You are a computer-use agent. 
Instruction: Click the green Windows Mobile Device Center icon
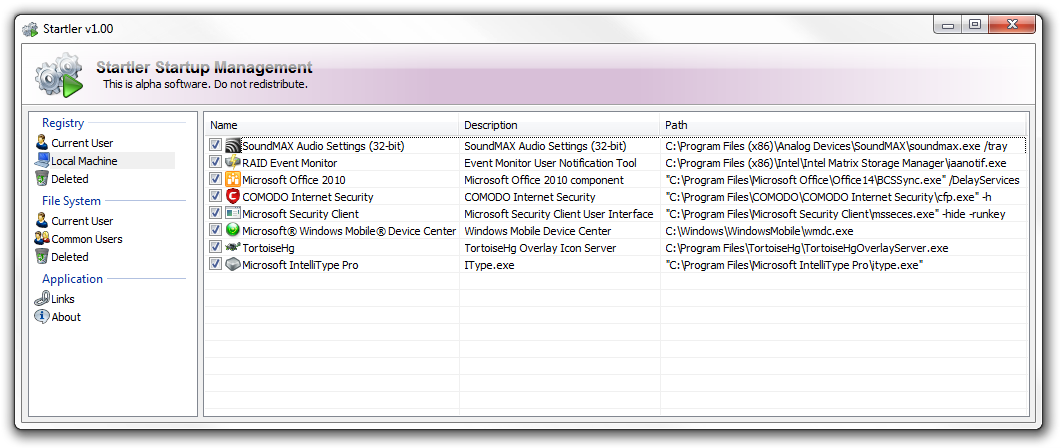pos(233,231)
